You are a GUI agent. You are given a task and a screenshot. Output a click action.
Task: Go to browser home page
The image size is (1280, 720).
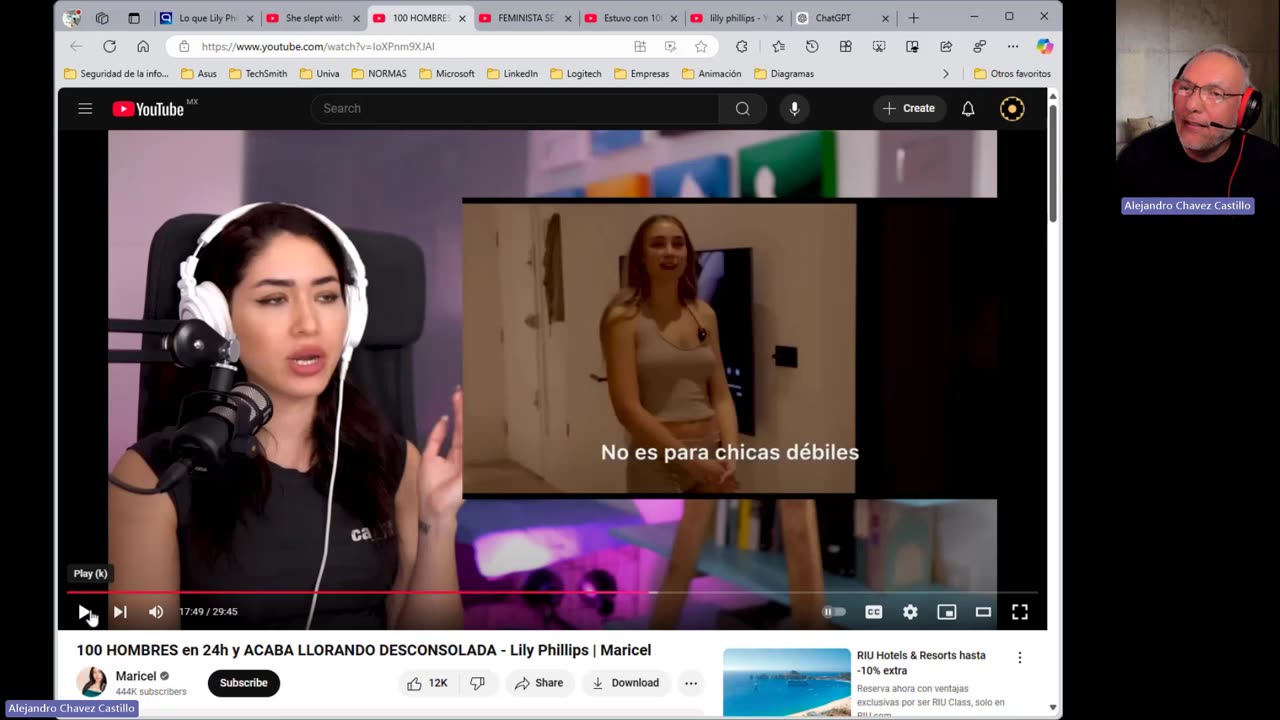143,46
